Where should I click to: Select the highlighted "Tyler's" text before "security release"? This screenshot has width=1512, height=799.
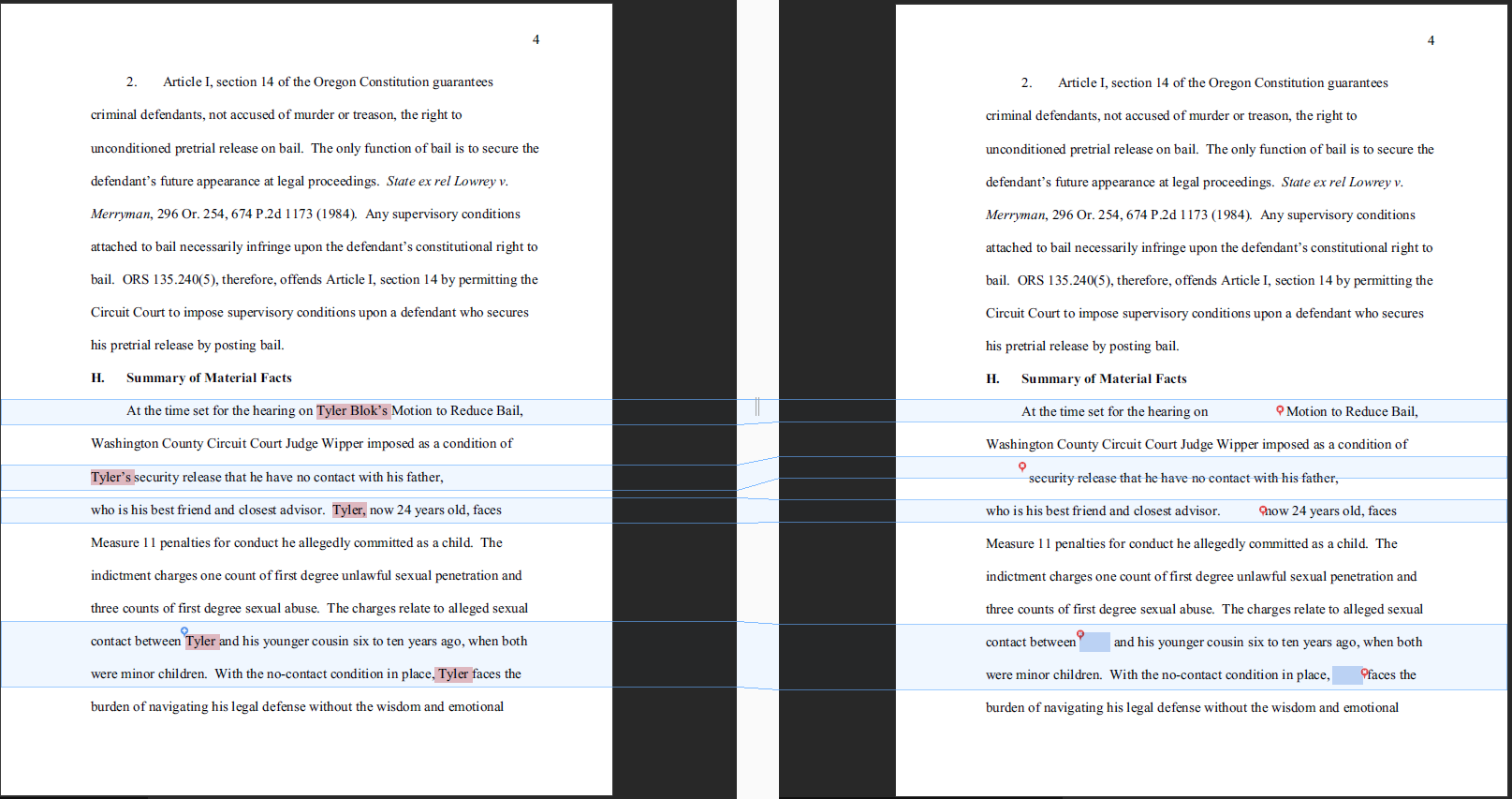point(111,478)
